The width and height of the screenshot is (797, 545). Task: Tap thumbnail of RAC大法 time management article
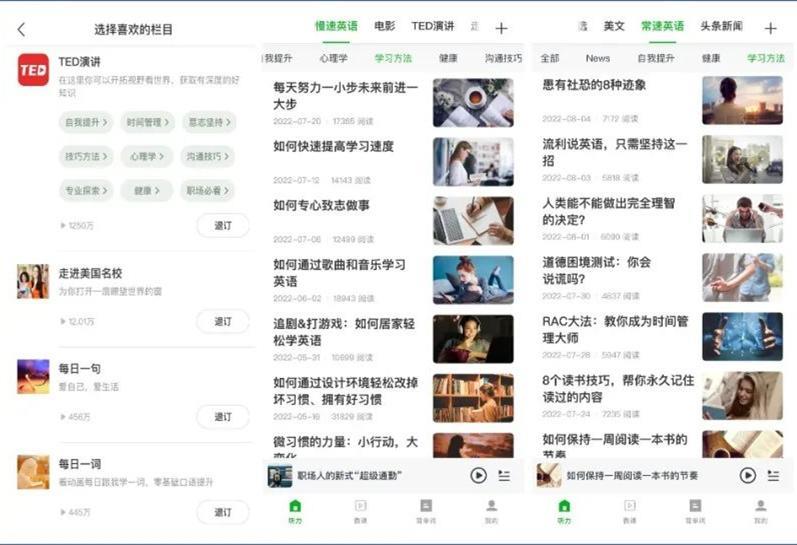(743, 337)
